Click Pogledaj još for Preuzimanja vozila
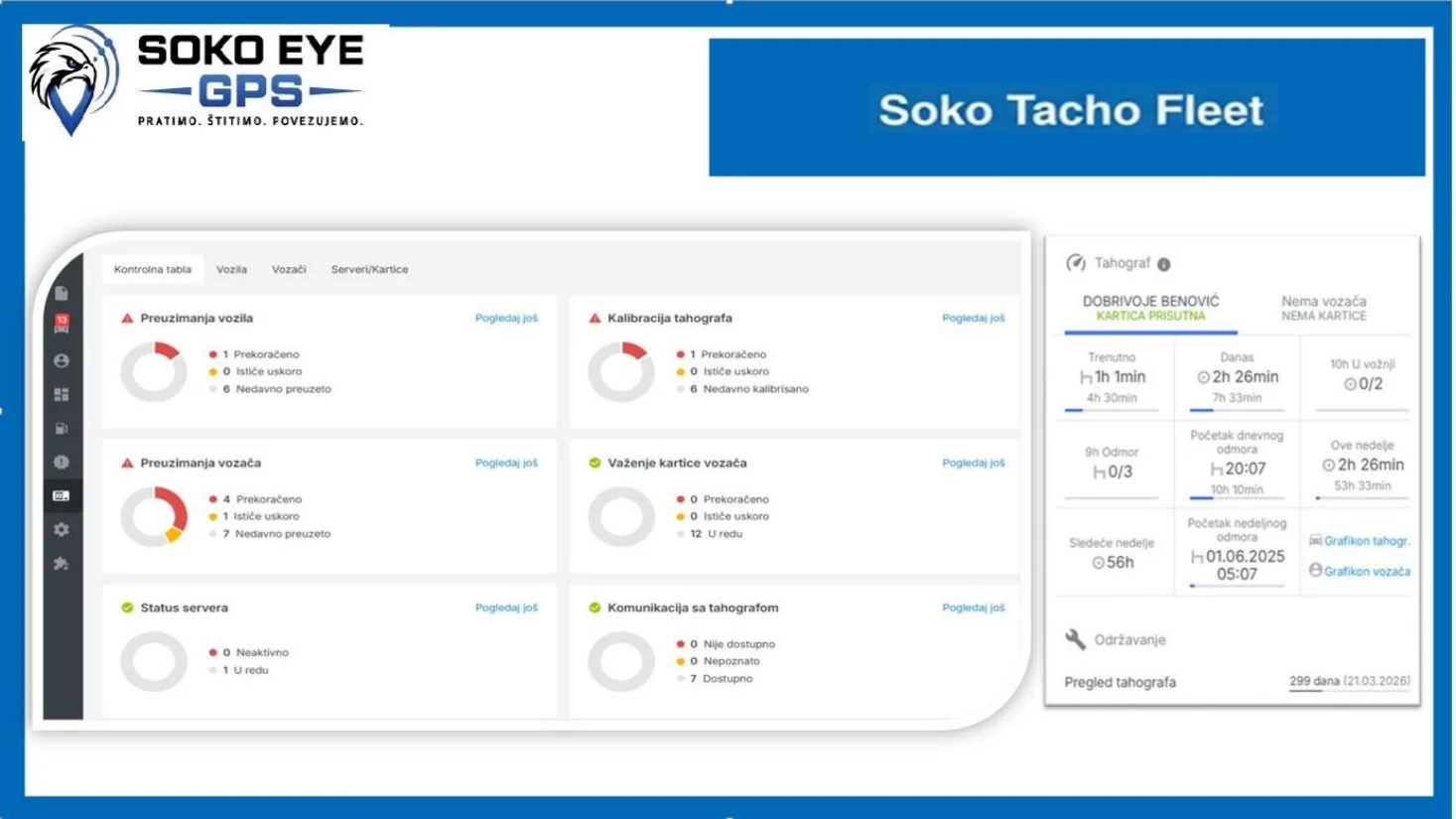The height and width of the screenshot is (819, 1456). tap(506, 319)
